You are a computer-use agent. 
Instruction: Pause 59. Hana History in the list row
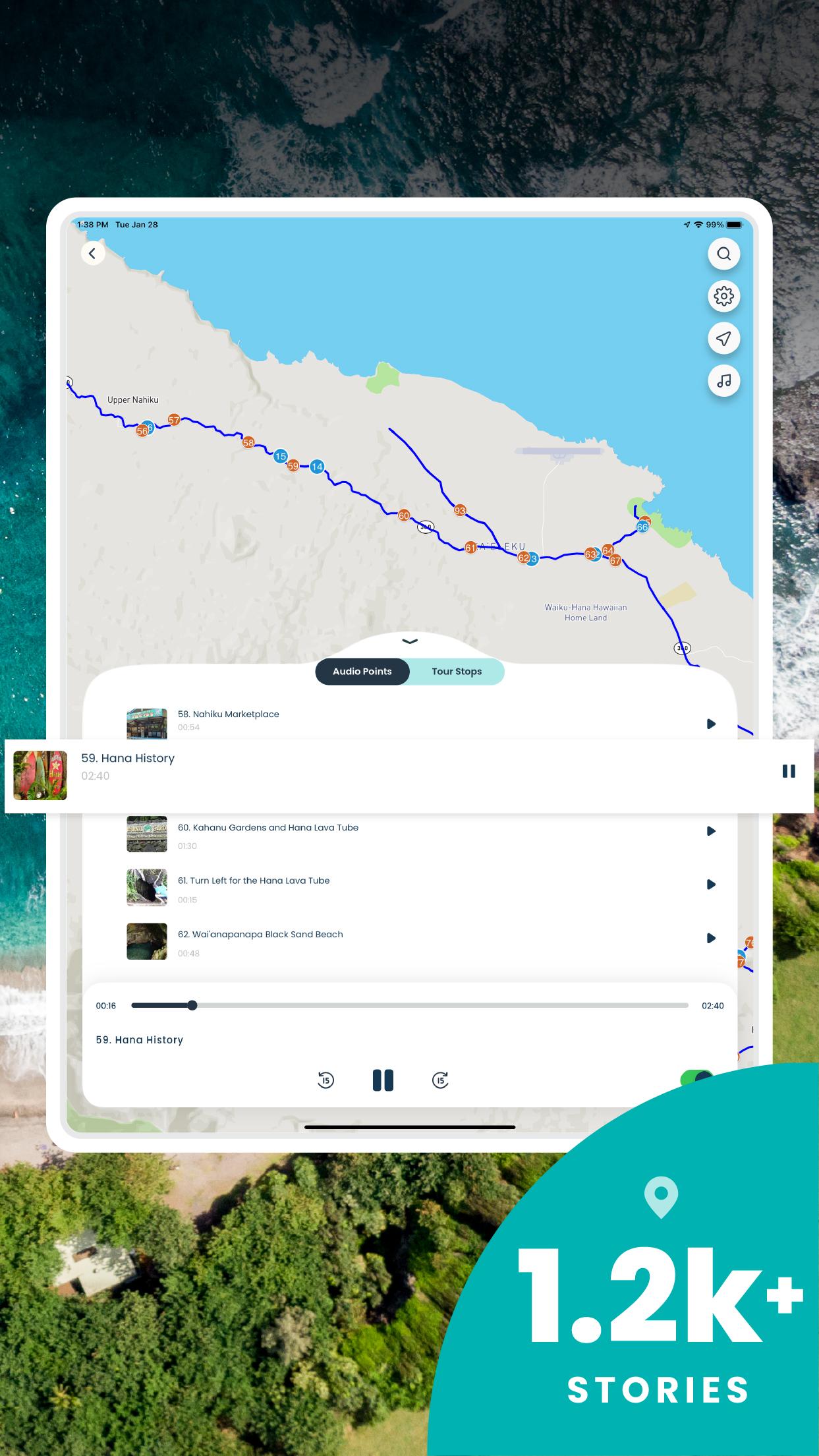click(789, 771)
